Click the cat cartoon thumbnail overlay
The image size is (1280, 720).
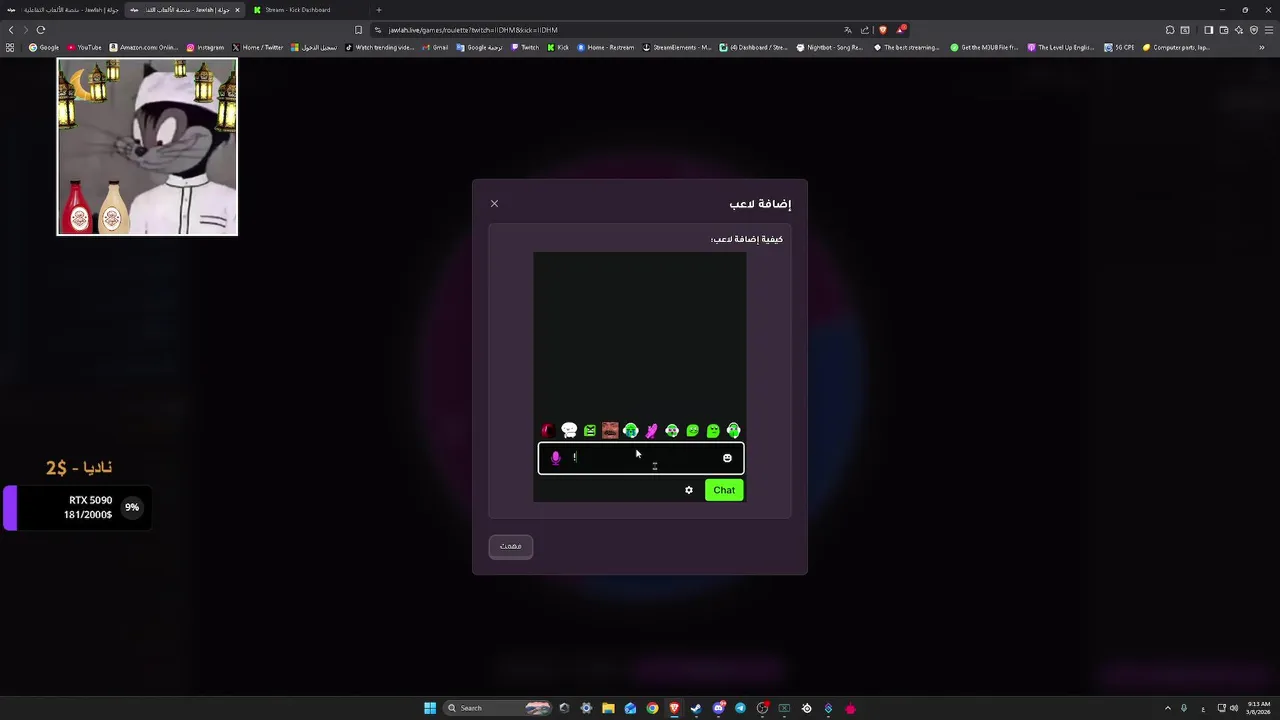coord(147,146)
